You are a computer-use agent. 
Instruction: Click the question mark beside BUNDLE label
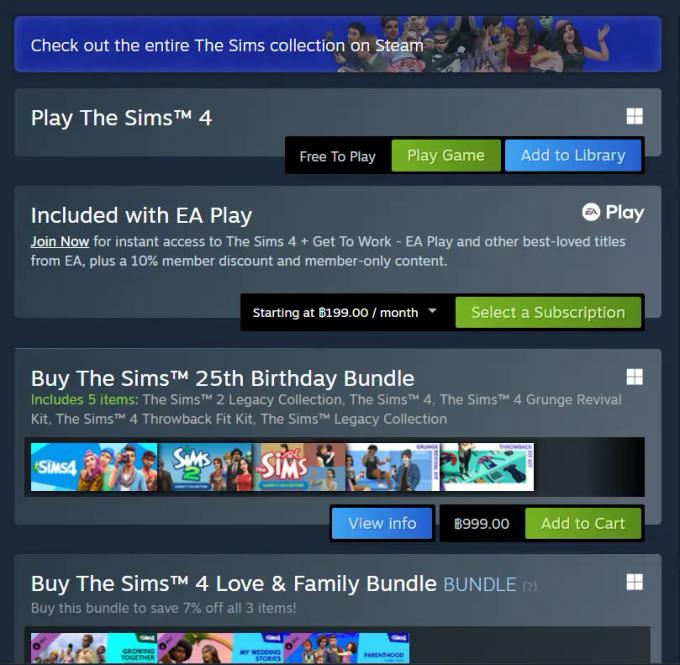(530, 586)
